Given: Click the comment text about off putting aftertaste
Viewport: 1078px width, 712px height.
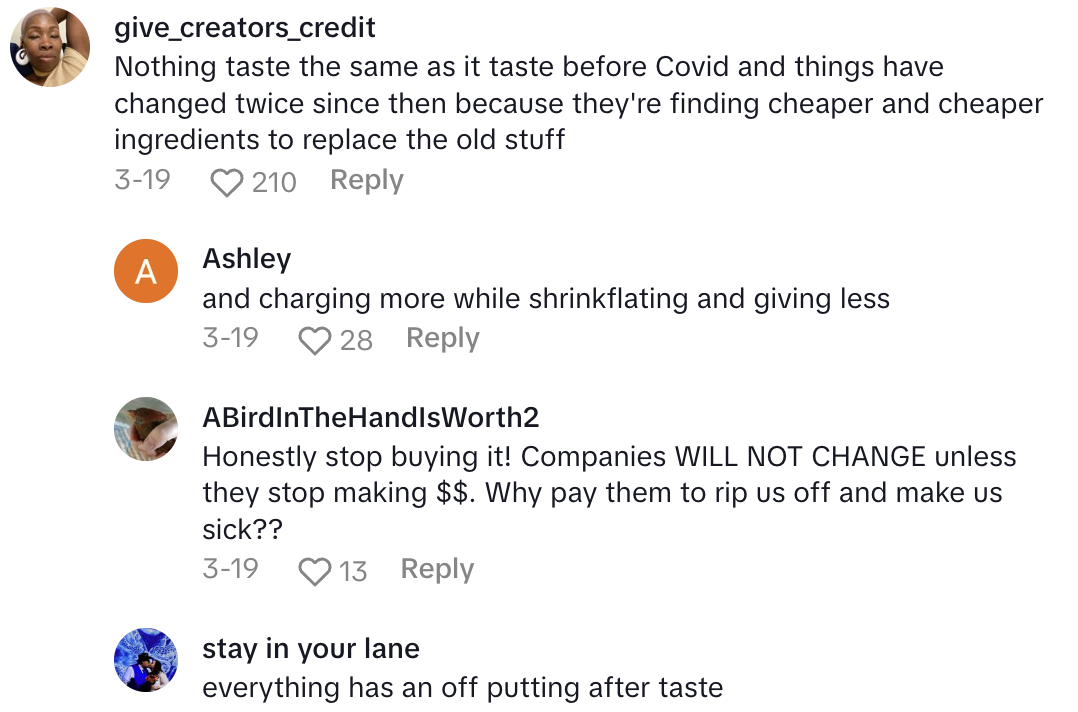Looking at the screenshot, I should (470, 688).
